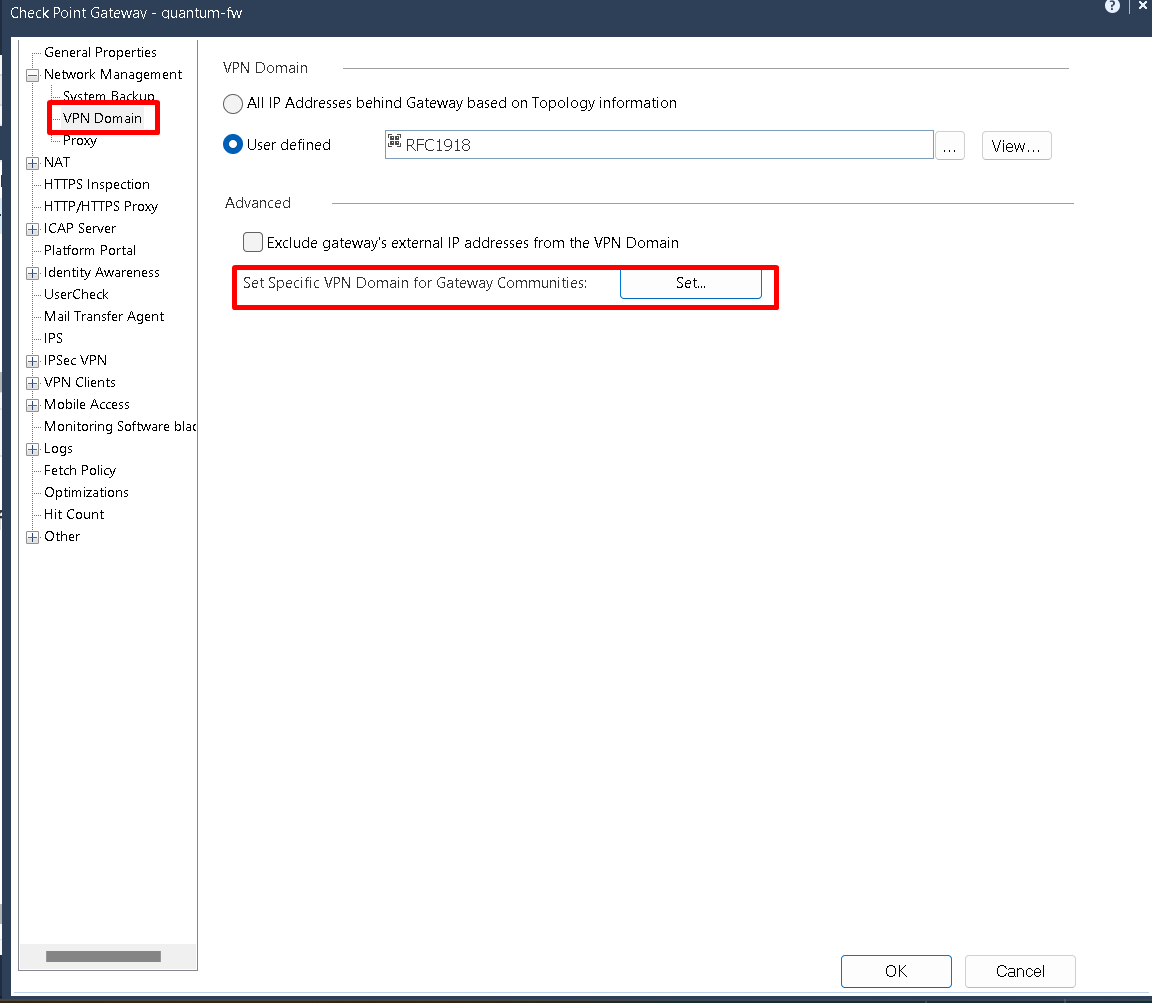The width and height of the screenshot is (1152, 1003).
Task: Expand the Logs tree node
Action: click(x=32, y=449)
